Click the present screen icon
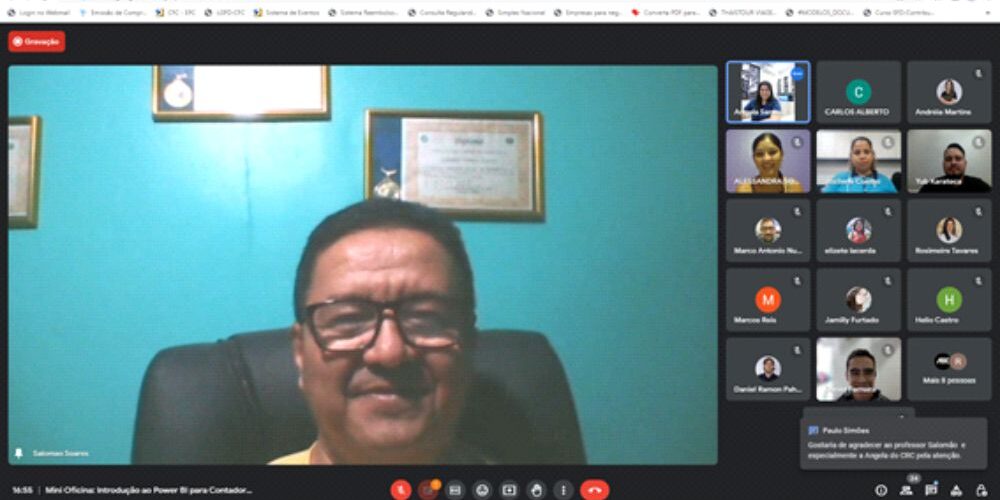Screen dimensions: 1000x500 510,490
